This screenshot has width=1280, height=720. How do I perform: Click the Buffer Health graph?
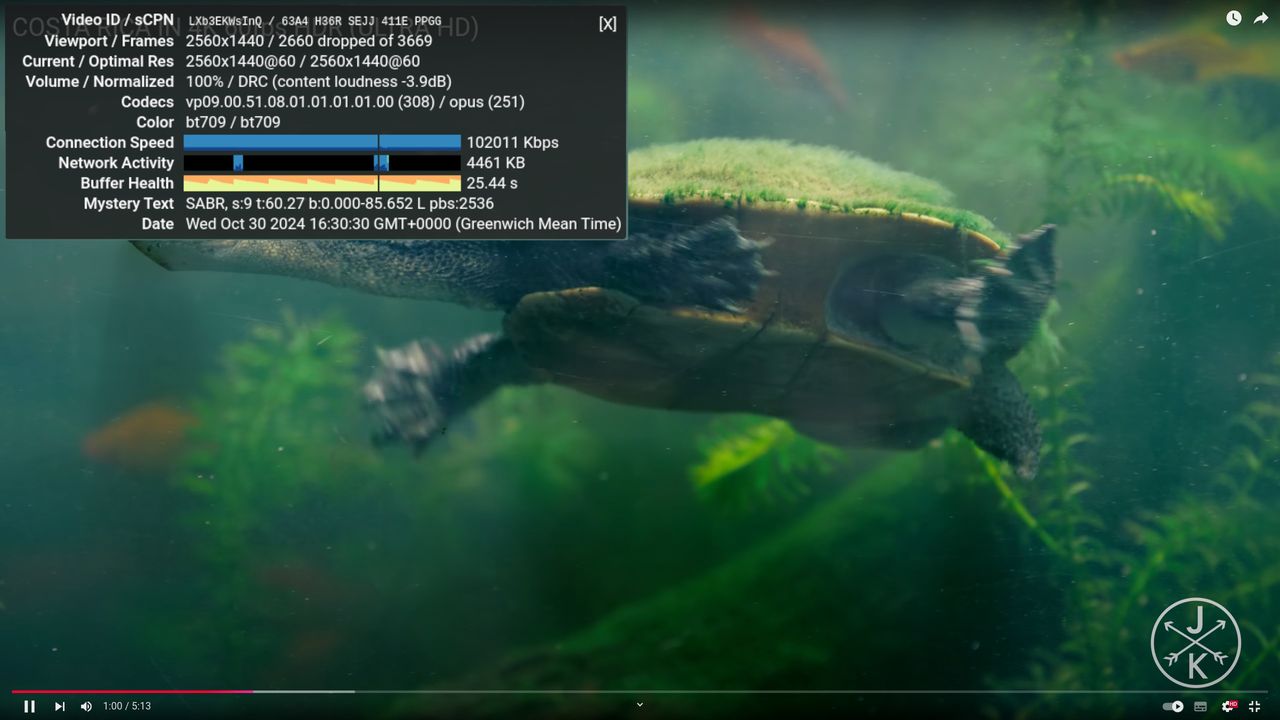coord(322,183)
